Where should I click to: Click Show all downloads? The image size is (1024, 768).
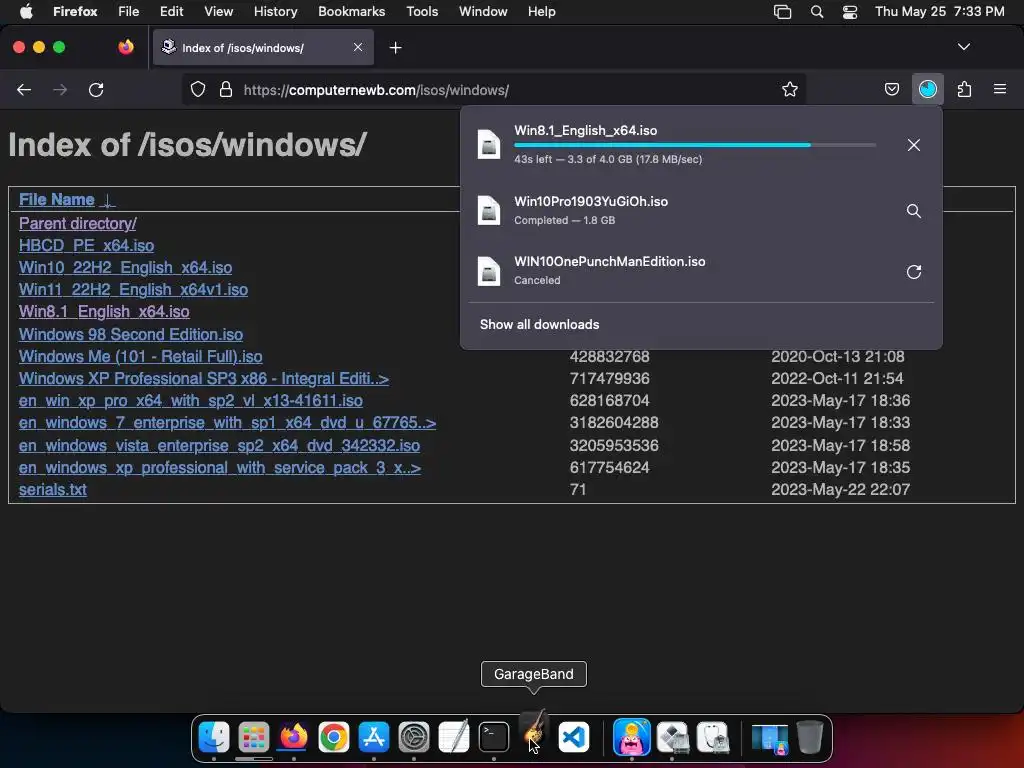point(539,325)
